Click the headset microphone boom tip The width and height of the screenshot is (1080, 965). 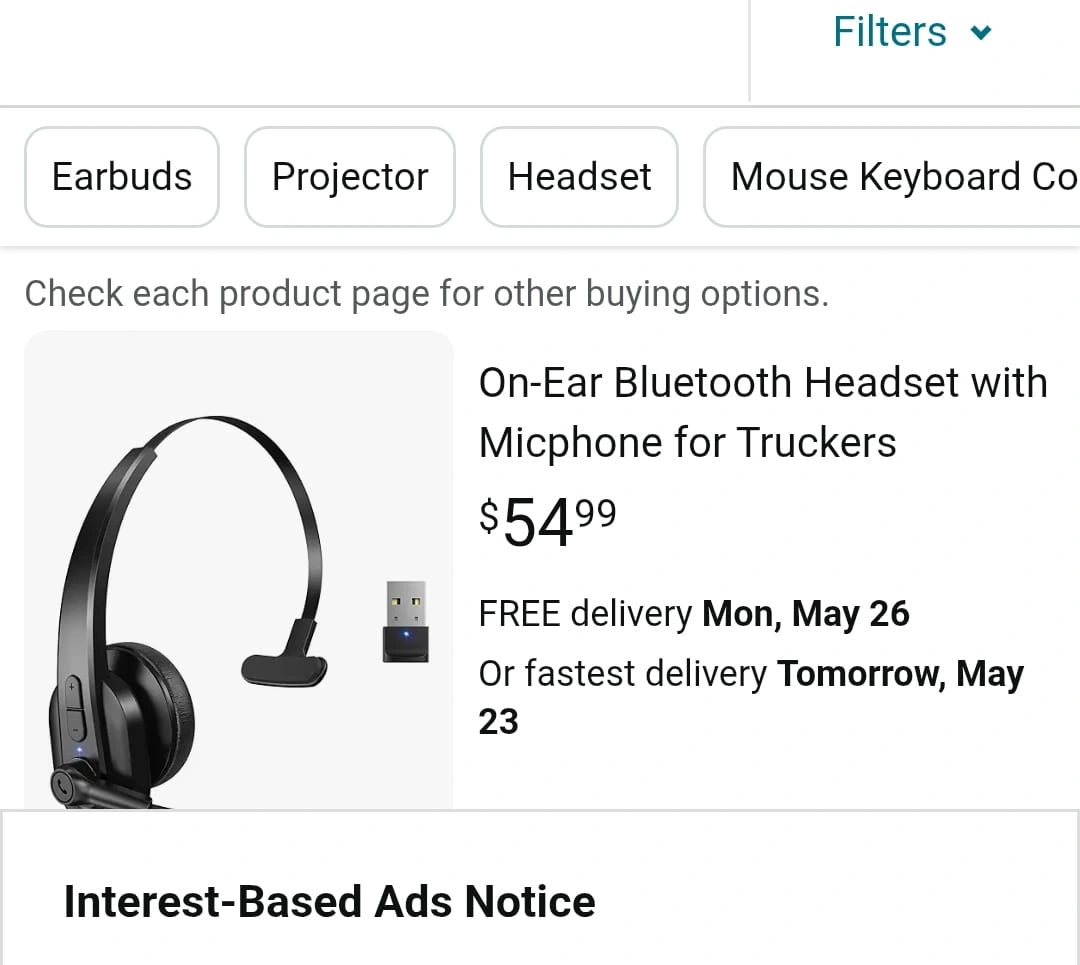click(x=284, y=671)
